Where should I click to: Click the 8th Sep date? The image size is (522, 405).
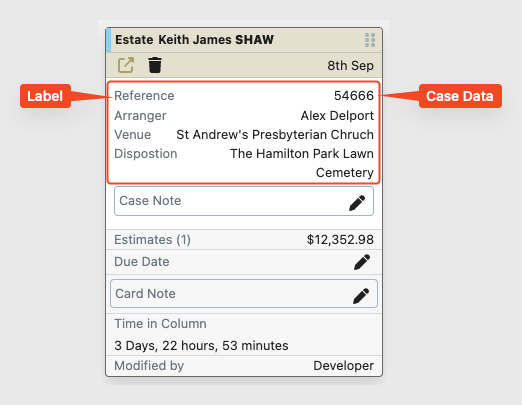point(350,66)
